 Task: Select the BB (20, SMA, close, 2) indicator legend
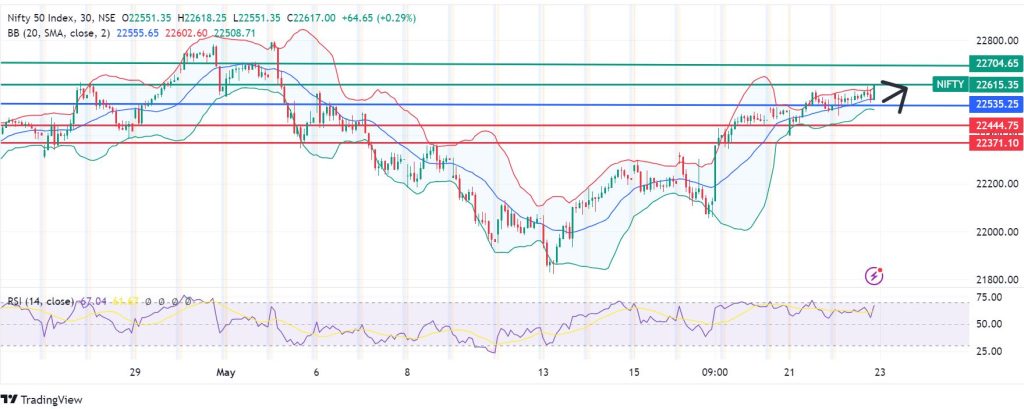58,33
